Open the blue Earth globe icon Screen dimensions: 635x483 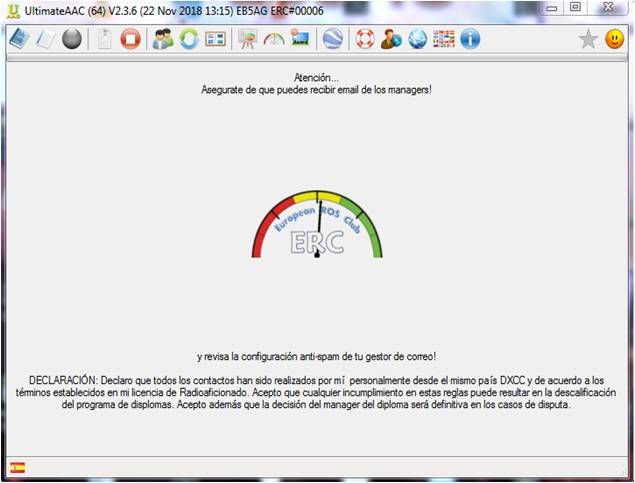coord(332,39)
